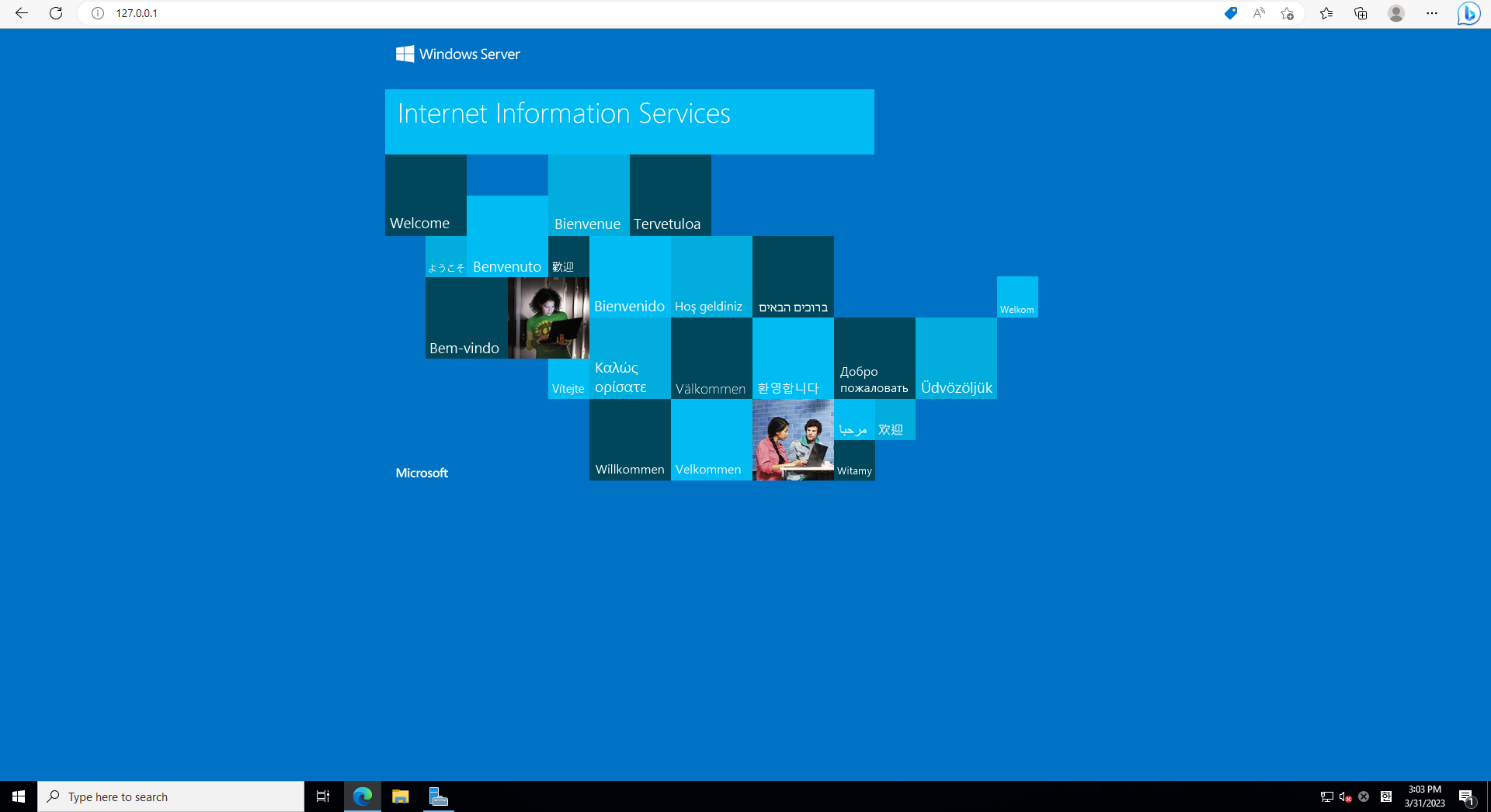Open the notification center icon
This screenshot has height=812, width=1491.
(1467, 796)
